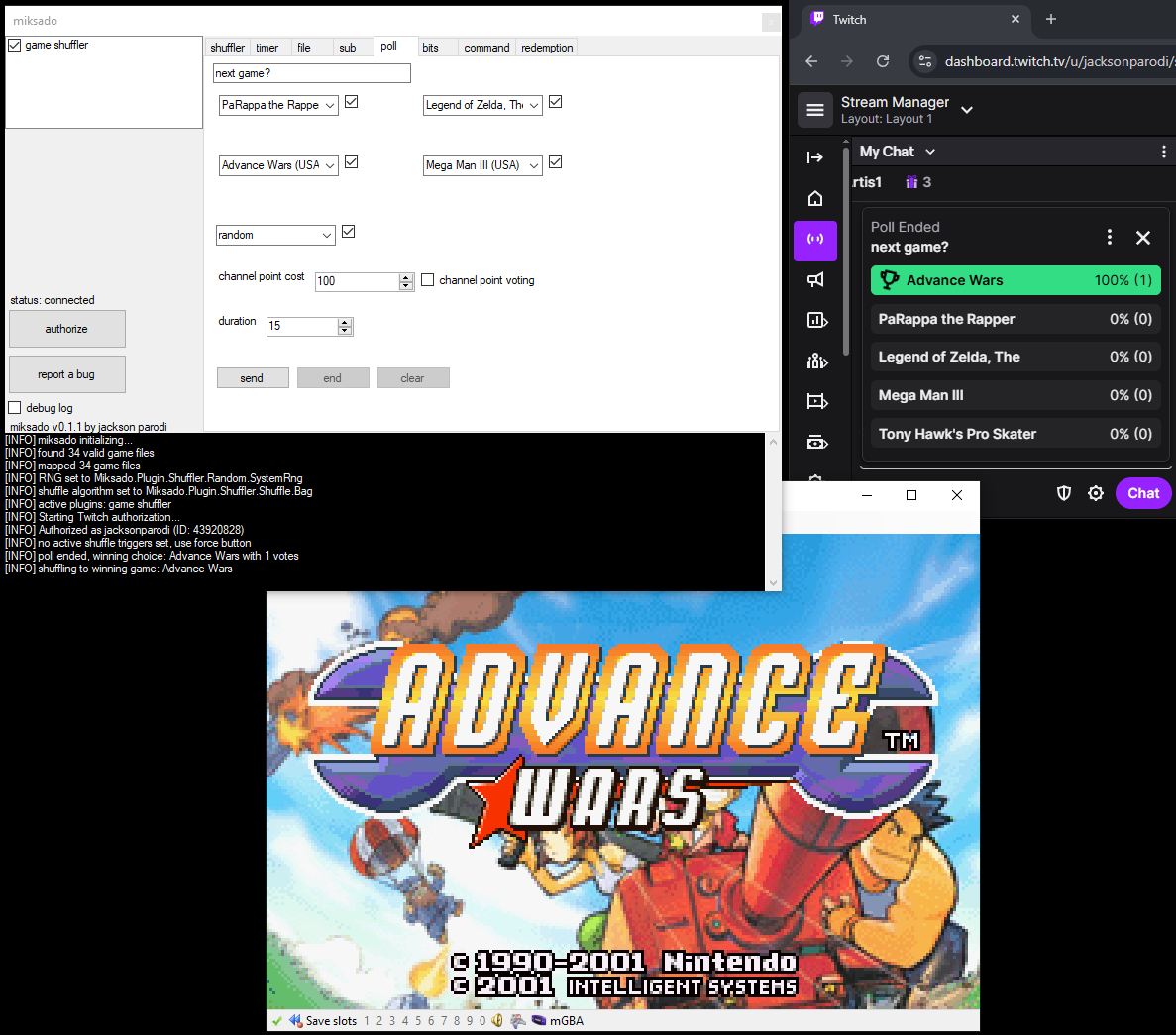This screenshot has height=1035, width=1176.
Task: Open the shield mod tools icon in chat
Action: pos(1063,493)
